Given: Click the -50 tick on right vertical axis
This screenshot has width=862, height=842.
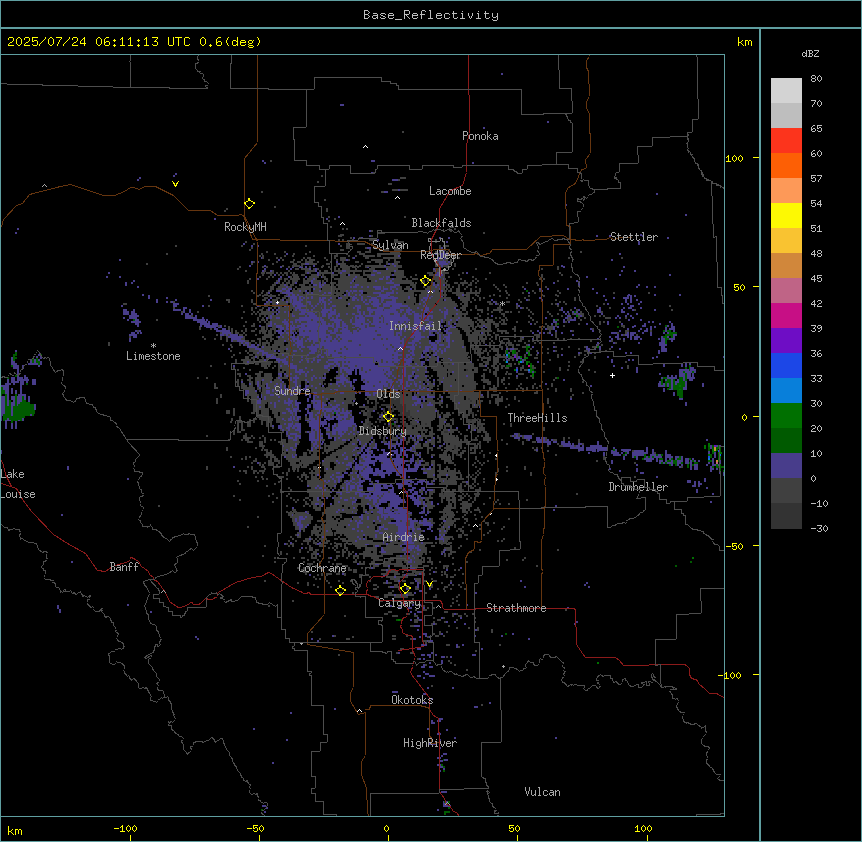Looking at the screenshot, I should click(x=734, y=546).
